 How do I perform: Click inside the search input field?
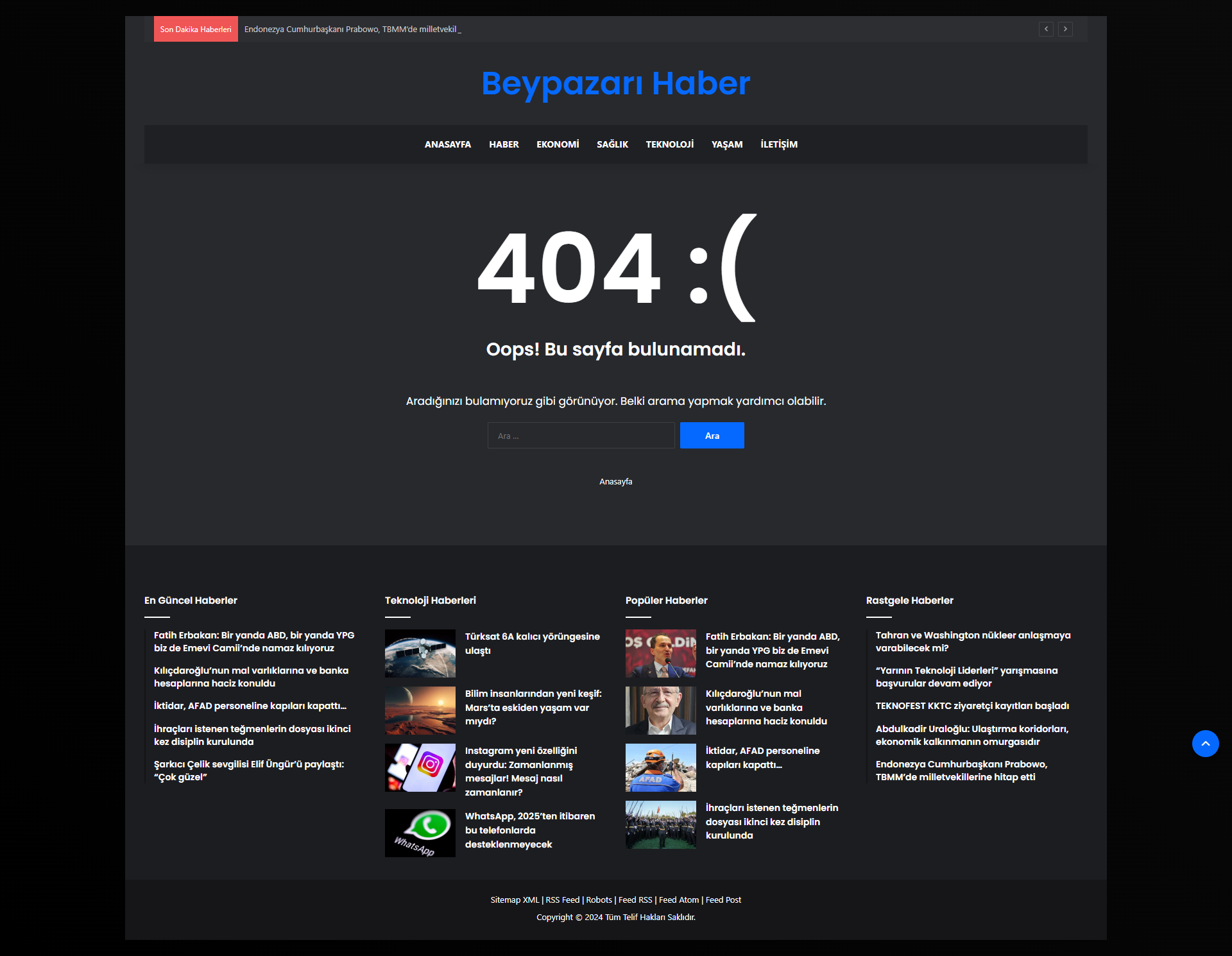pyautogui.click(x=581, y=435)
